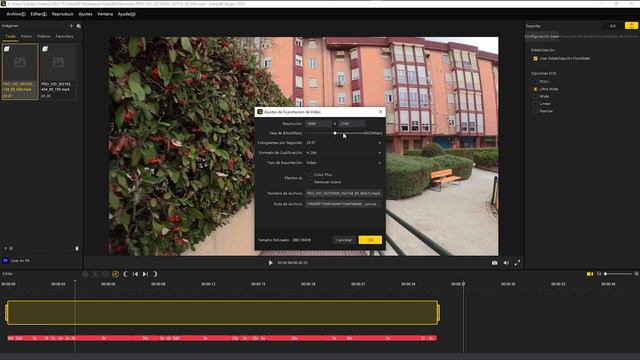Play the preview video
Screen dimensions: 640x360
(270, 263)
